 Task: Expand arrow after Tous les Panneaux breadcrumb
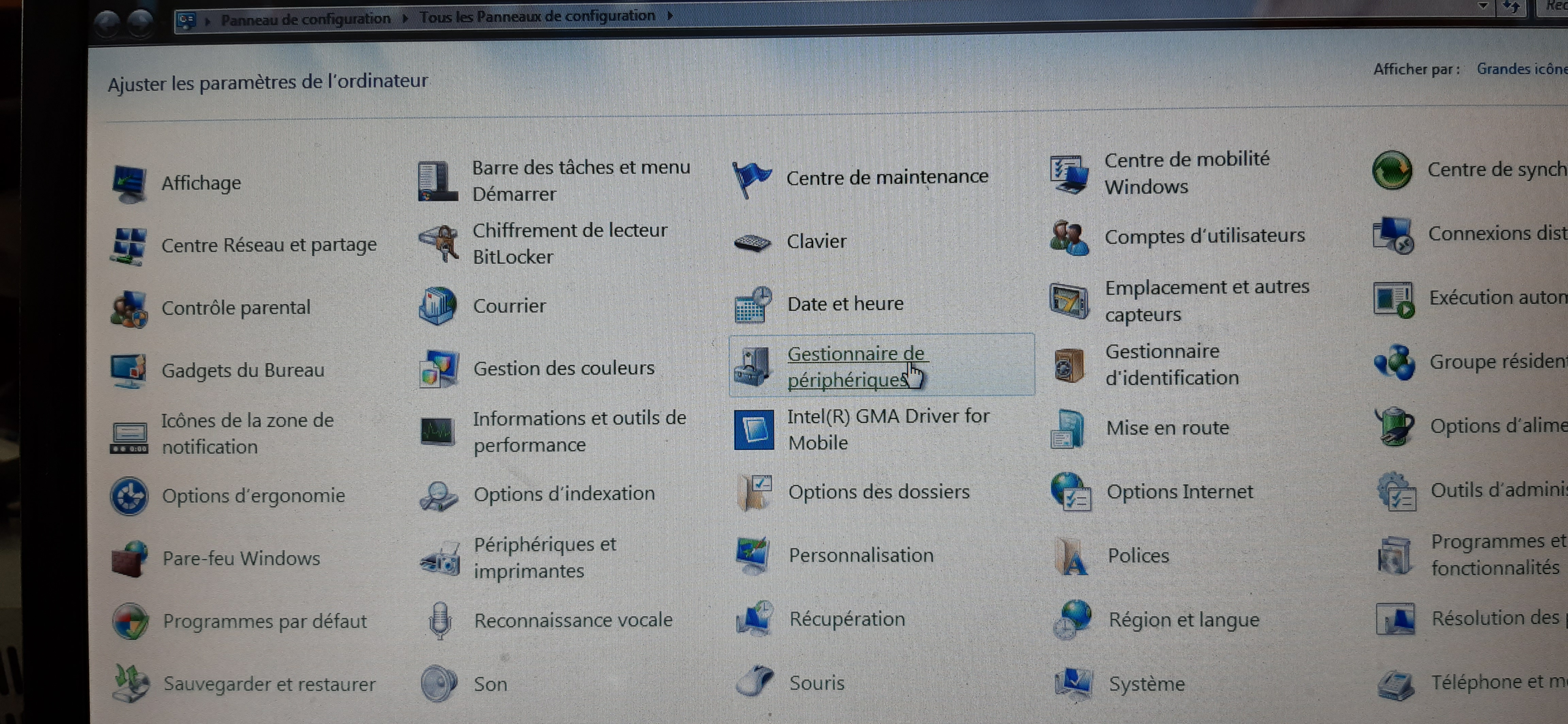[670, 15]
